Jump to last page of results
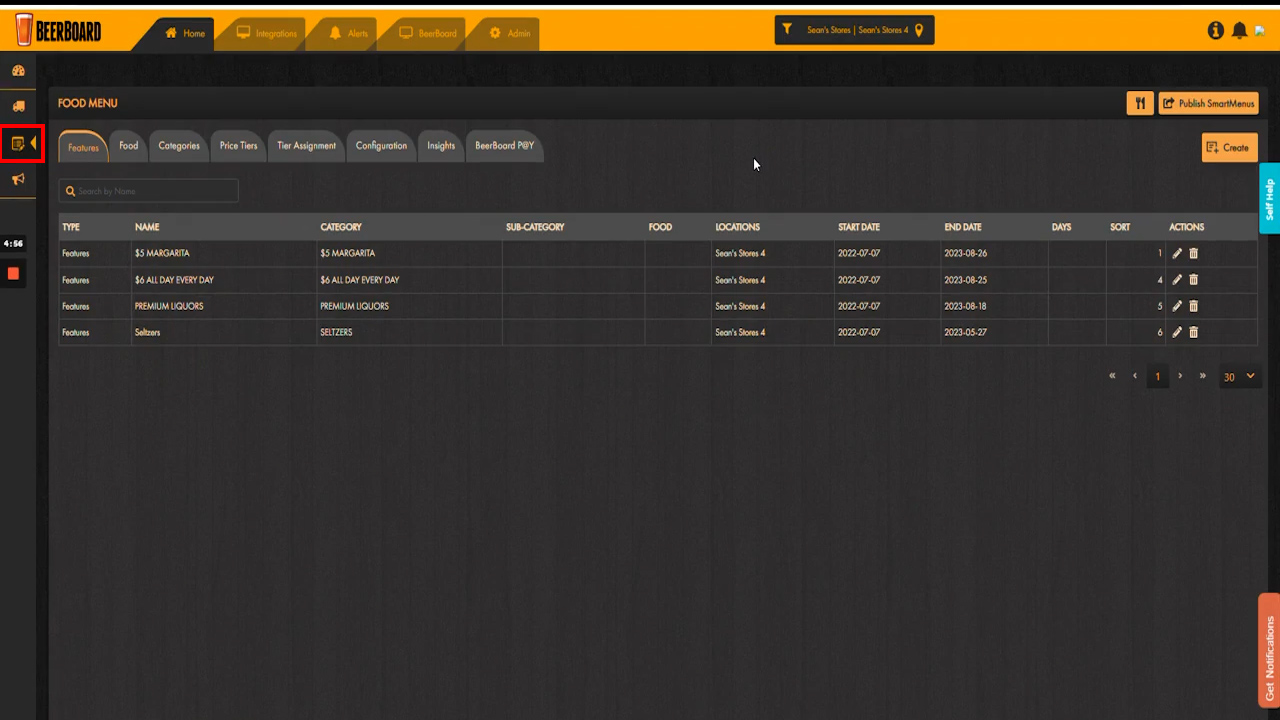The width and height of the screenshot is (1280, 720). tap(1203, 376)
